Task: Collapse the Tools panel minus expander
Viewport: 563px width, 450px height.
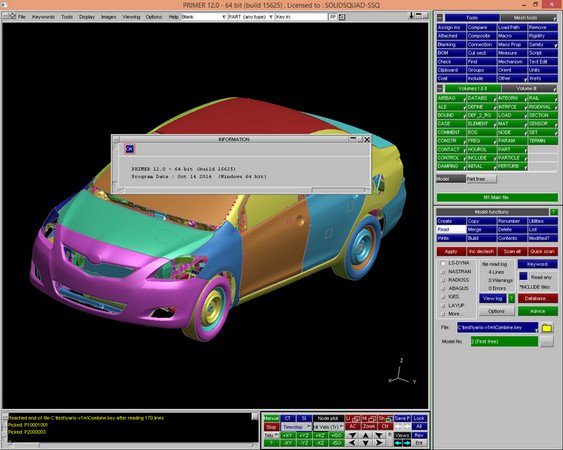Action: click(440, 18)
